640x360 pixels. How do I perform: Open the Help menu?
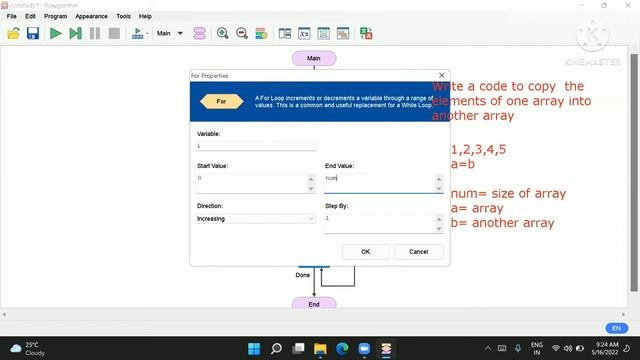tap(145, 16)
